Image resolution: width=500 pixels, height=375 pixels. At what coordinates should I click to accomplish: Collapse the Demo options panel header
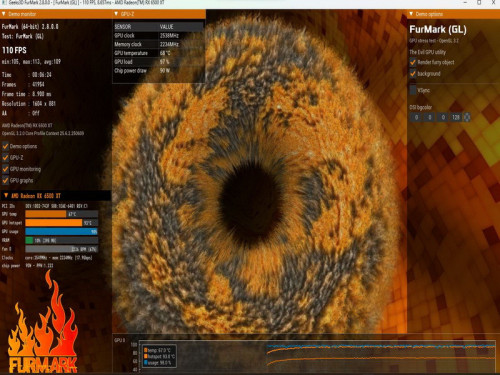point(411,14)
